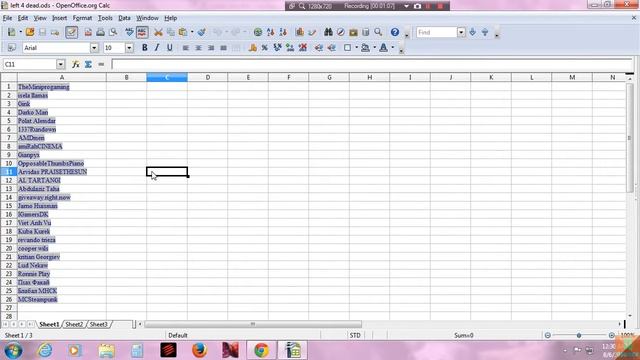Open the Navigator
The image size is (640, 360).
(341, 32)
